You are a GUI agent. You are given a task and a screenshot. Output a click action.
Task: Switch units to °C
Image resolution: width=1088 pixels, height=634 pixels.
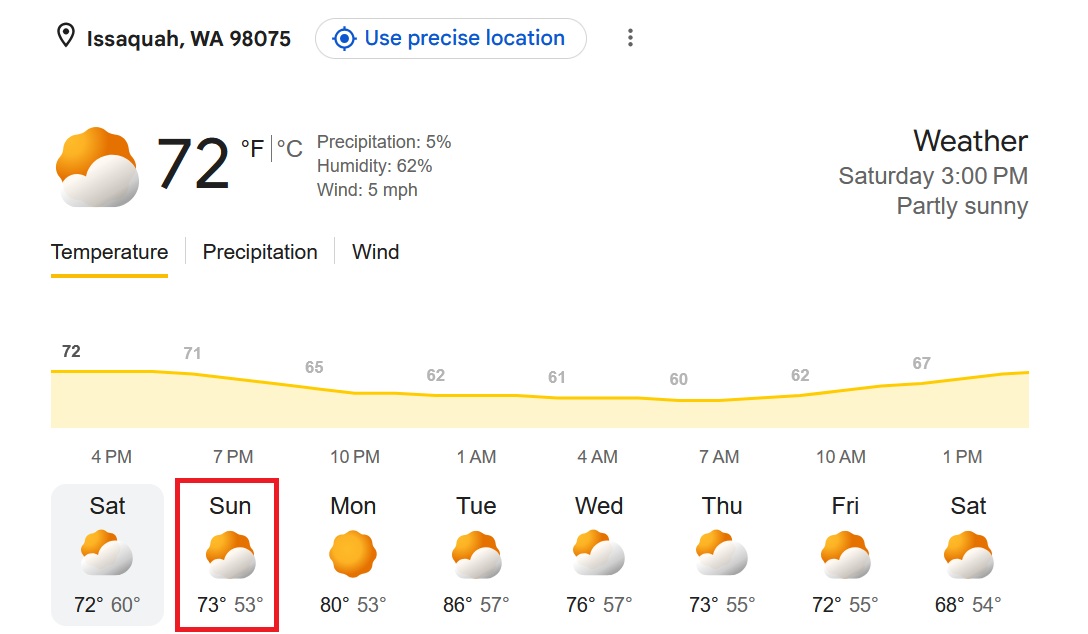pos(289,148)
